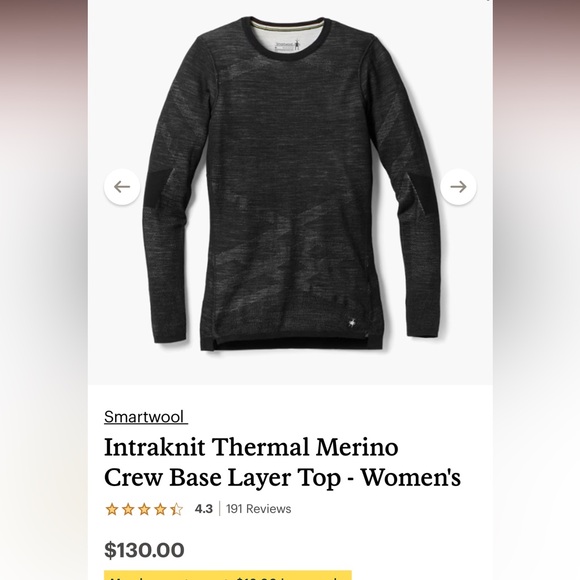Click the third rating star
The image size is (580, 580).
[x=144, y=509]
